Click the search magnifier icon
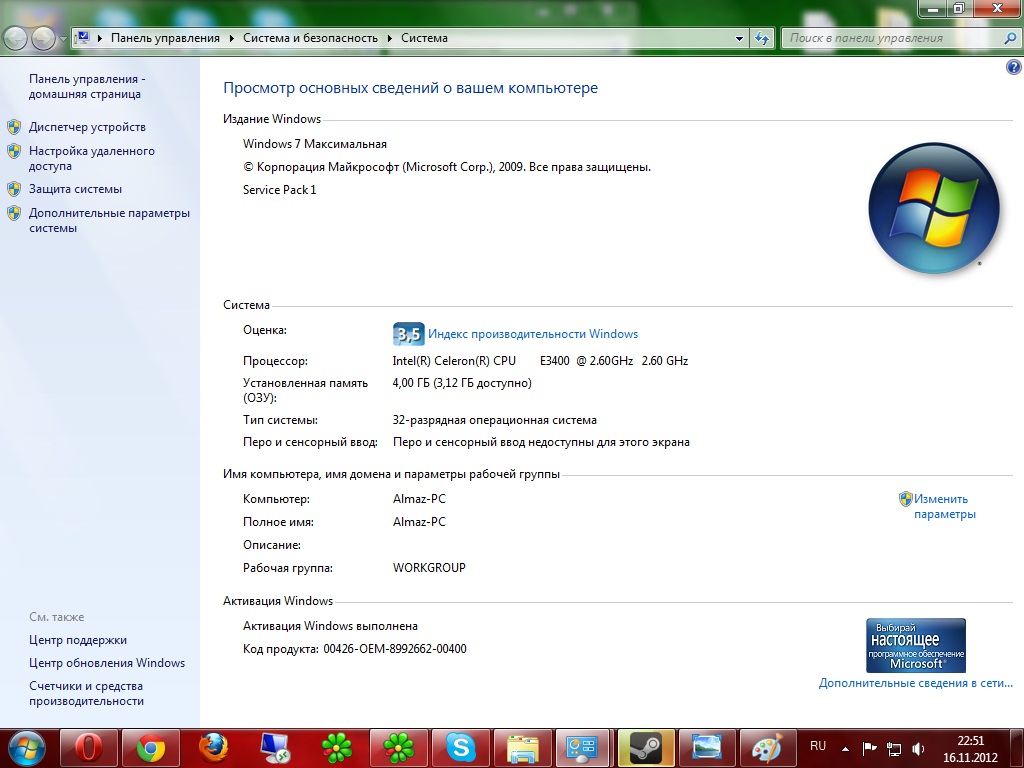The width and height of the screenshot is (1024, 768). coord(1010,39)
